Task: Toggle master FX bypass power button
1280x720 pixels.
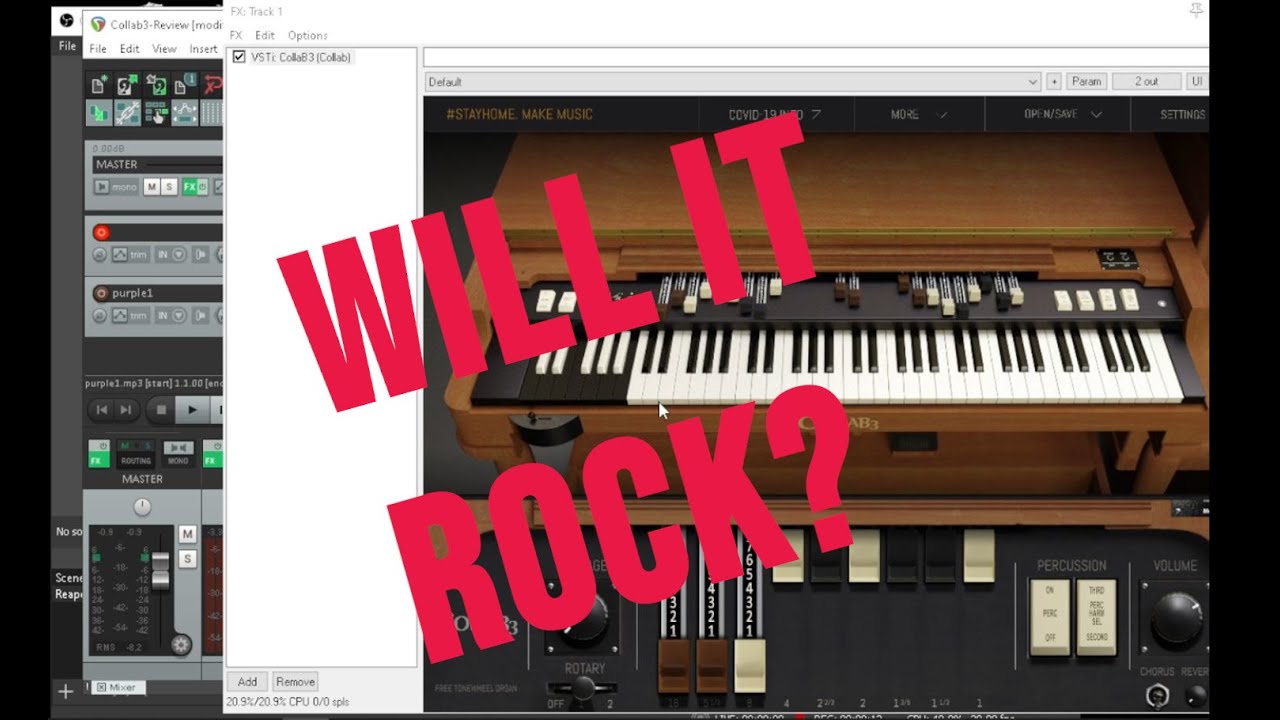Action: coord(203,187)
